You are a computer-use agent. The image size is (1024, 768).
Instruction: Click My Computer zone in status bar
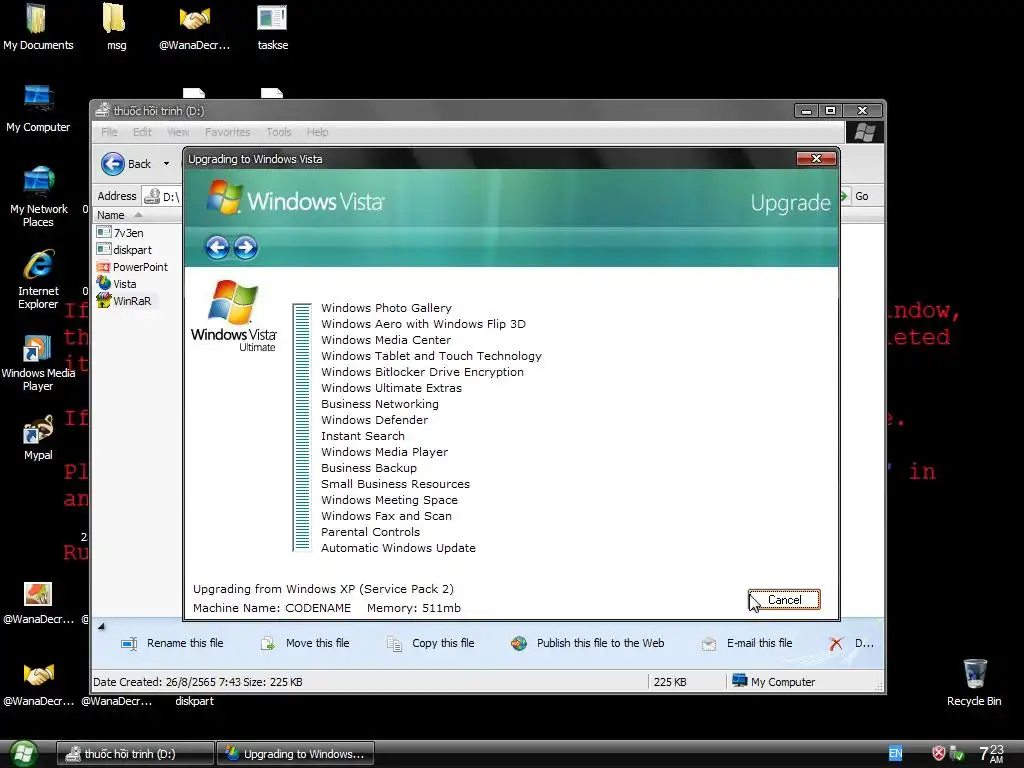[774, 681]
